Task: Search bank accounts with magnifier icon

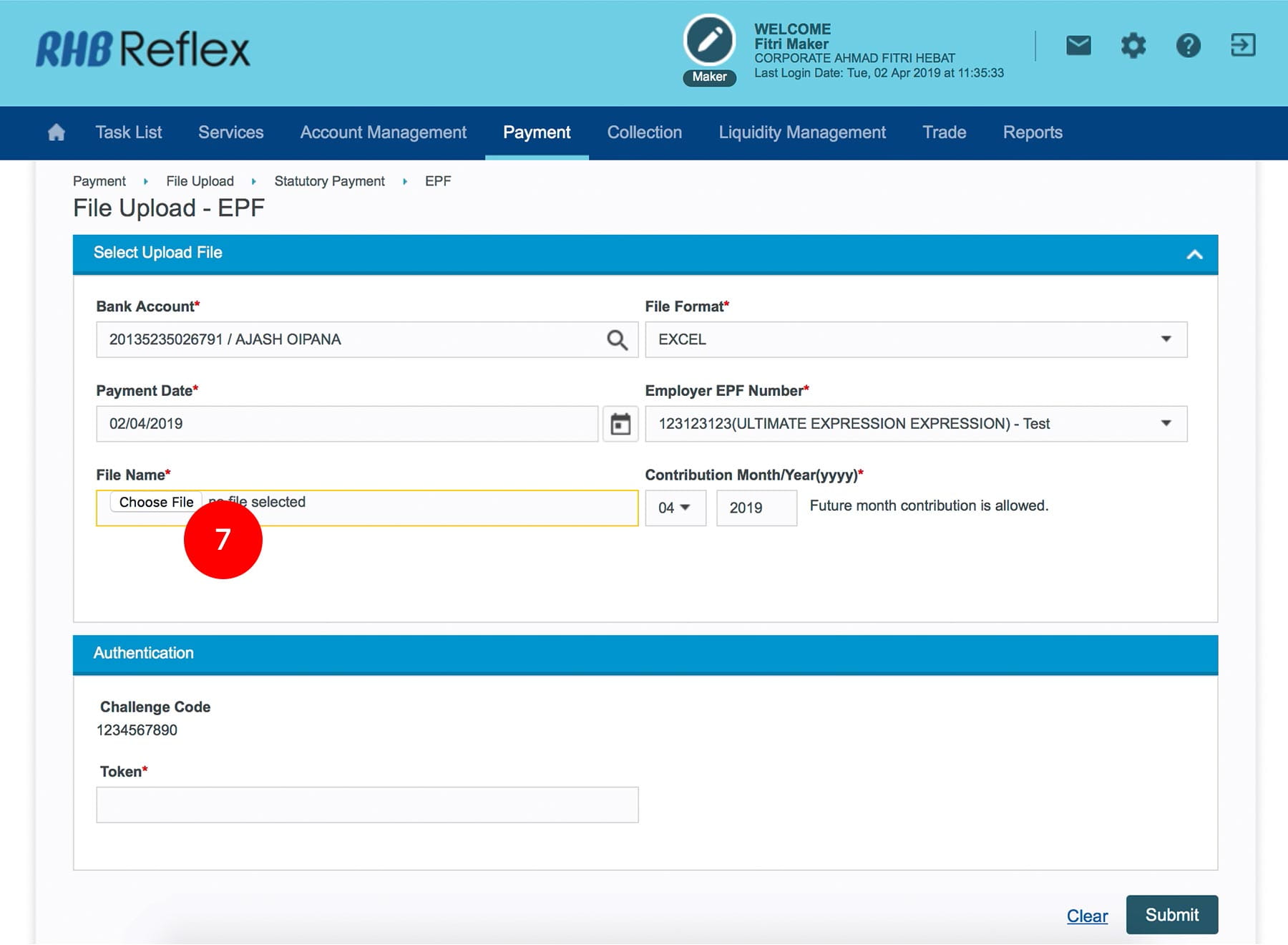Action: [x=617, y=340]
